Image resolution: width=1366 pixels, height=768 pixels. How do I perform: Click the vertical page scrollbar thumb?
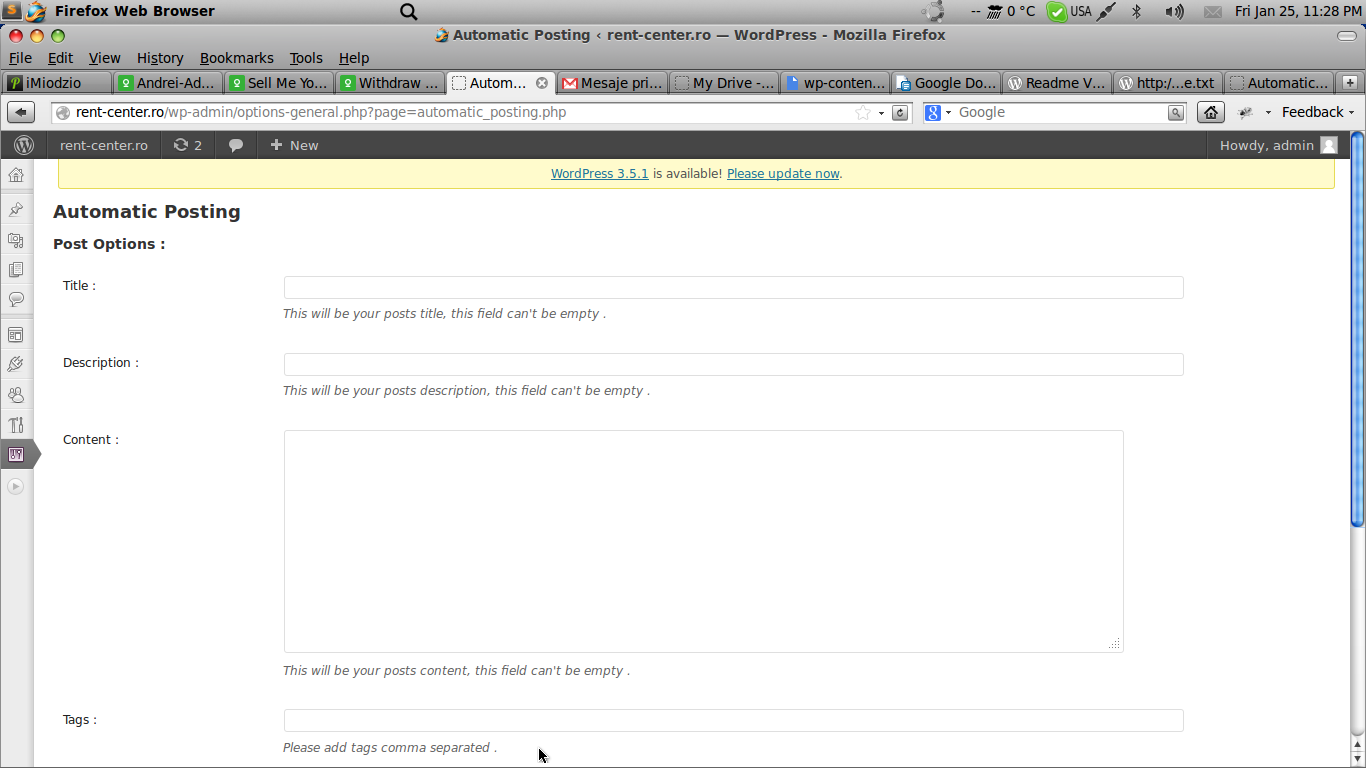[x=1357, y=330]
